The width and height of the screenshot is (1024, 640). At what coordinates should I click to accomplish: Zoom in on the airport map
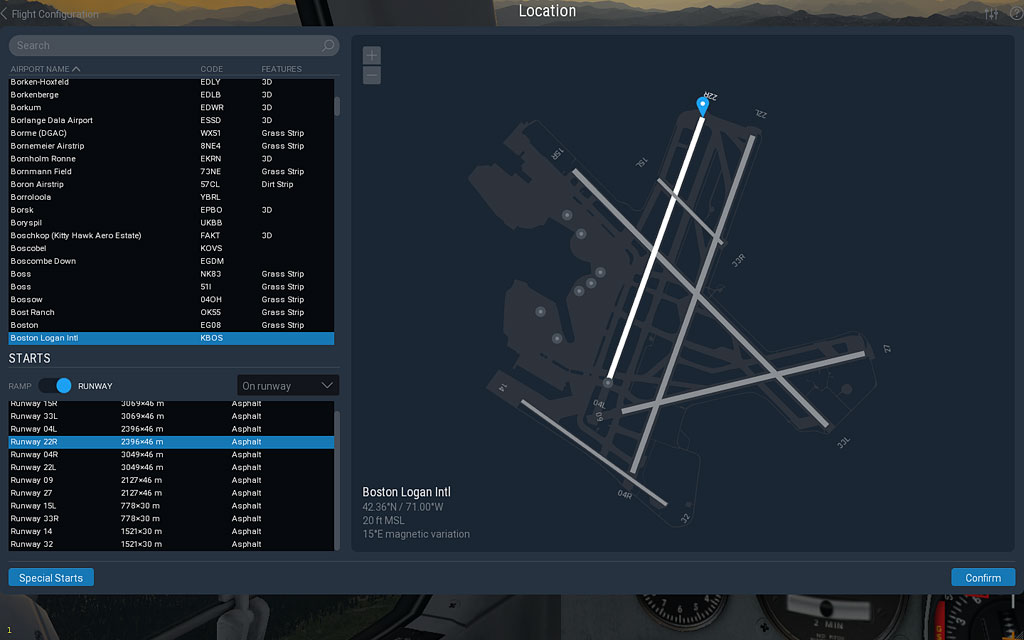click(372, 55)
